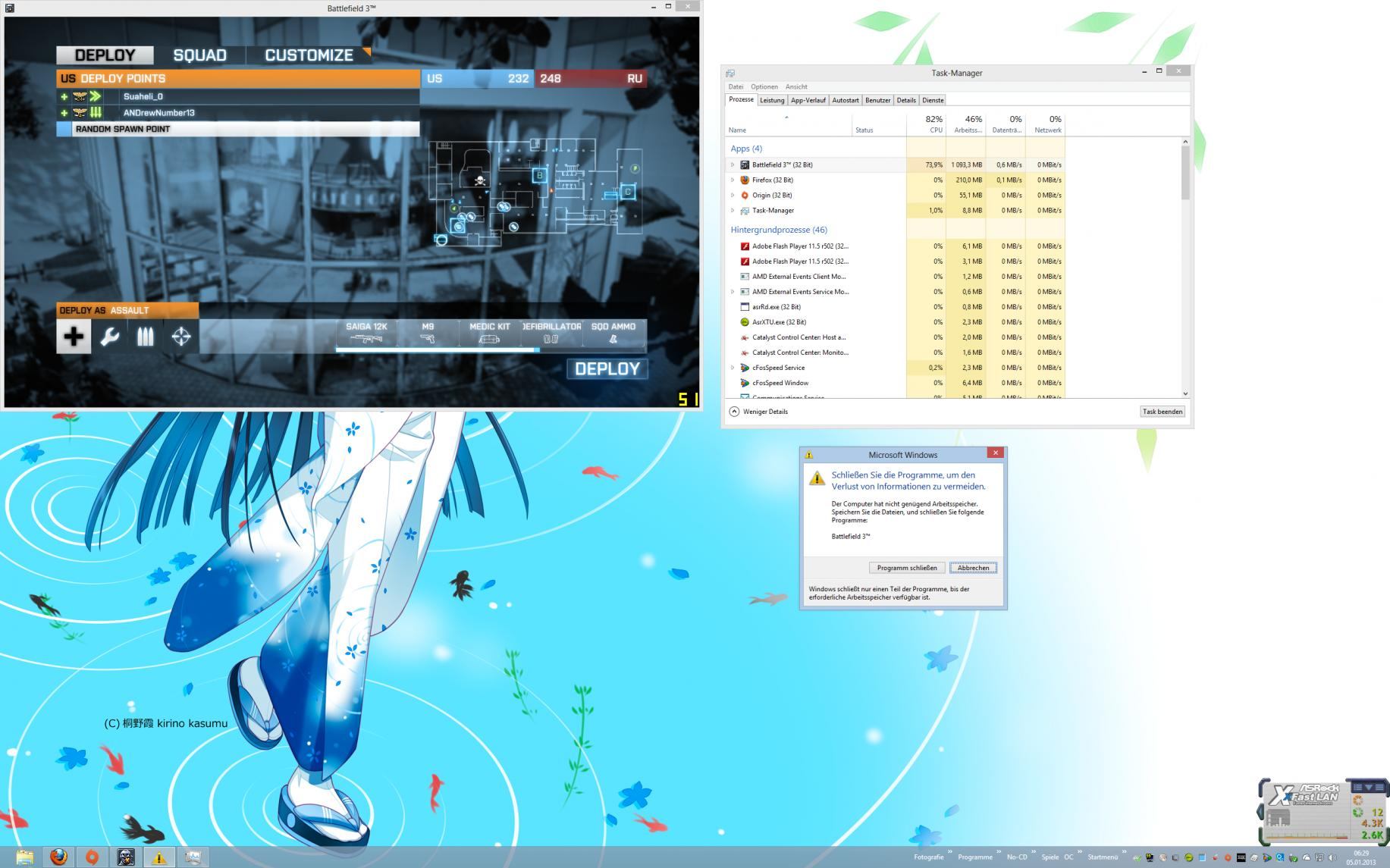Click the Firefox process icon in Task-Manager
The width and height of the screenshot is (1390, 868).
pos(745,180)
